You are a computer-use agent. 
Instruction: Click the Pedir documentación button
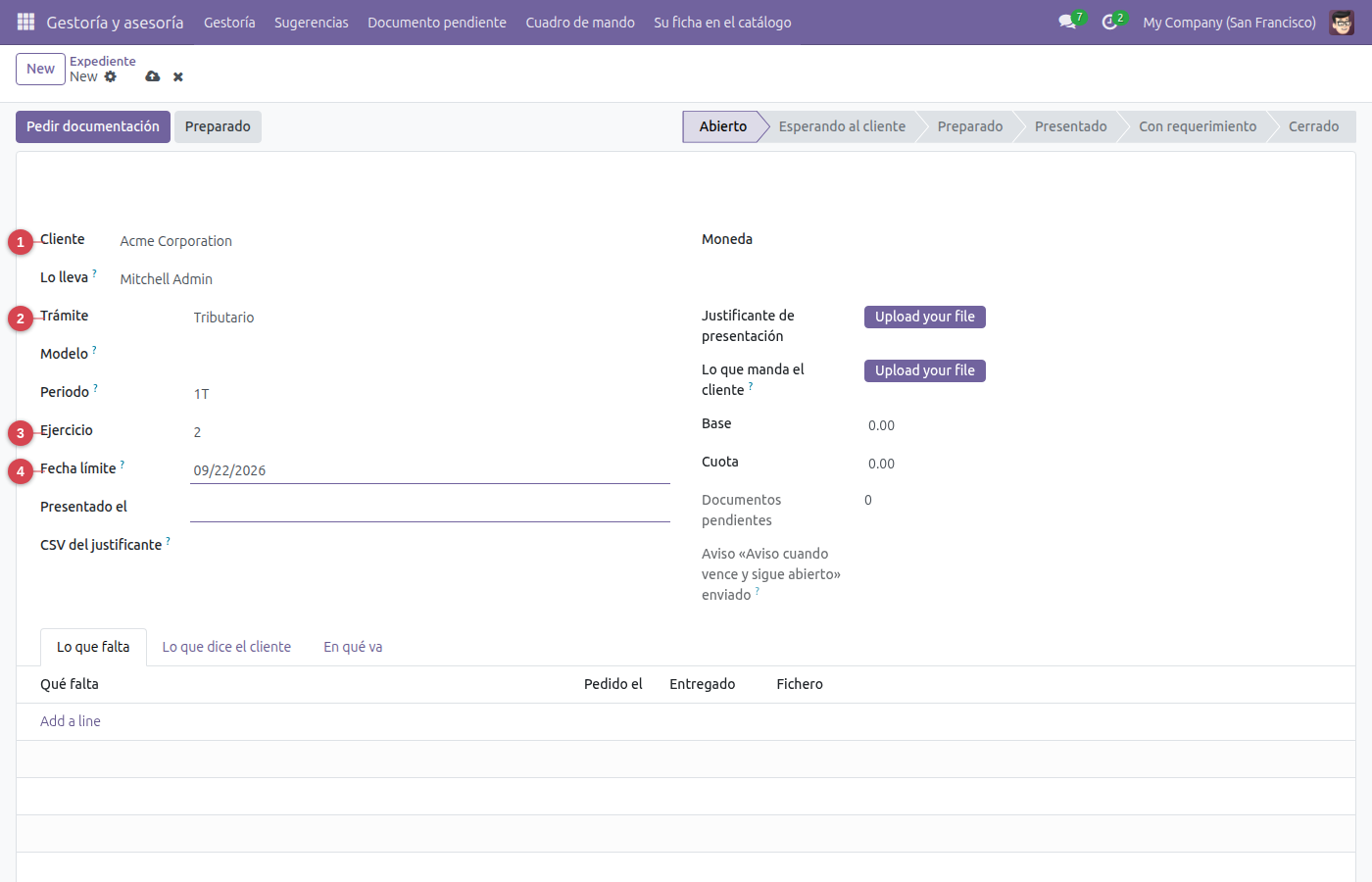93,126
